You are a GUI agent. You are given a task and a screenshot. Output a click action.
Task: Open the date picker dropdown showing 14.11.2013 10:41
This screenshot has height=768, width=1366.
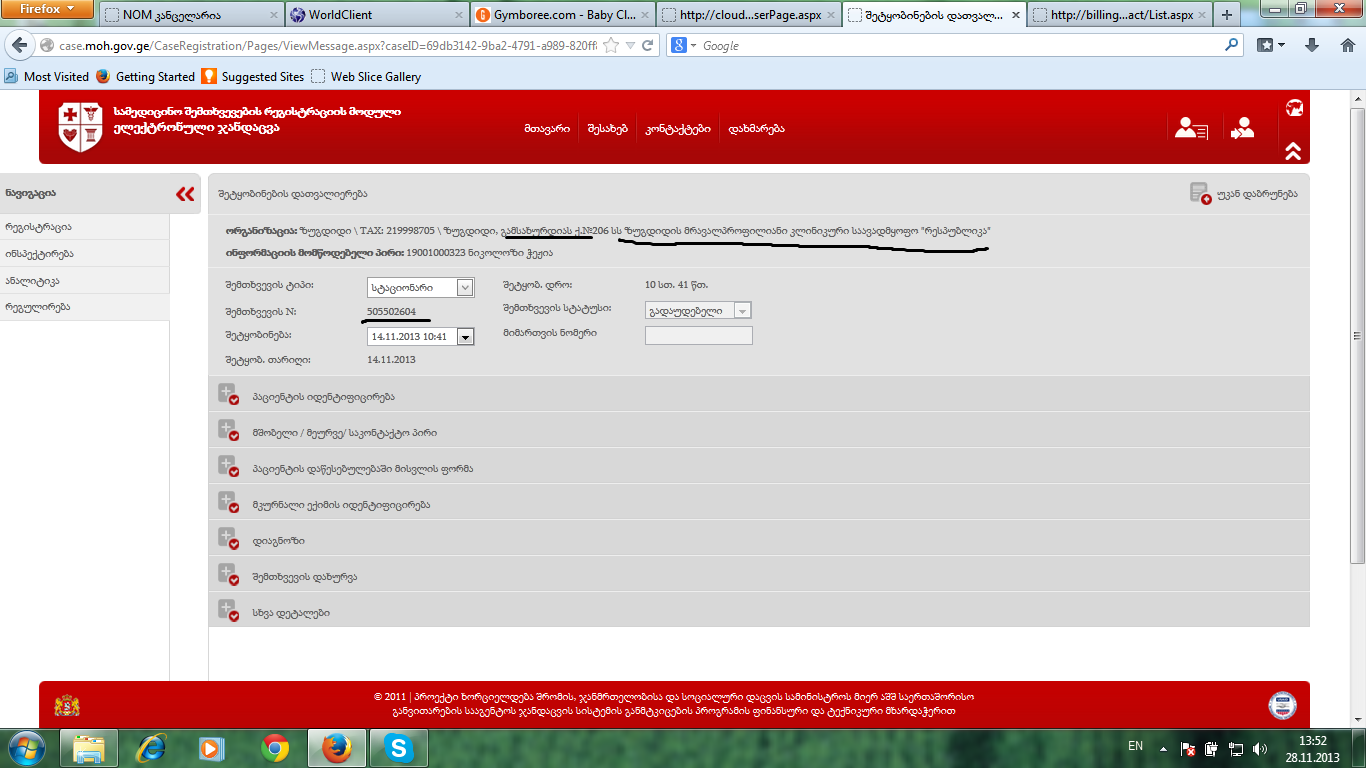(465, 337)
